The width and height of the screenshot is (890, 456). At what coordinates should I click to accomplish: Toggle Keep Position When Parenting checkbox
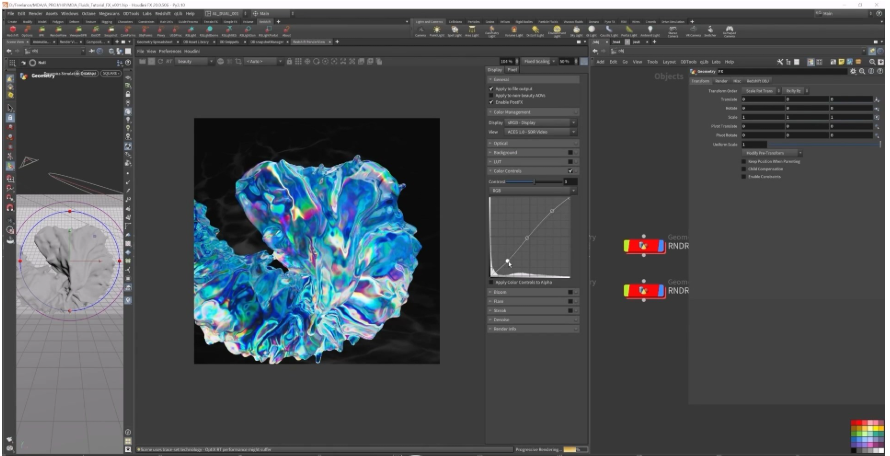click(743, 160)
